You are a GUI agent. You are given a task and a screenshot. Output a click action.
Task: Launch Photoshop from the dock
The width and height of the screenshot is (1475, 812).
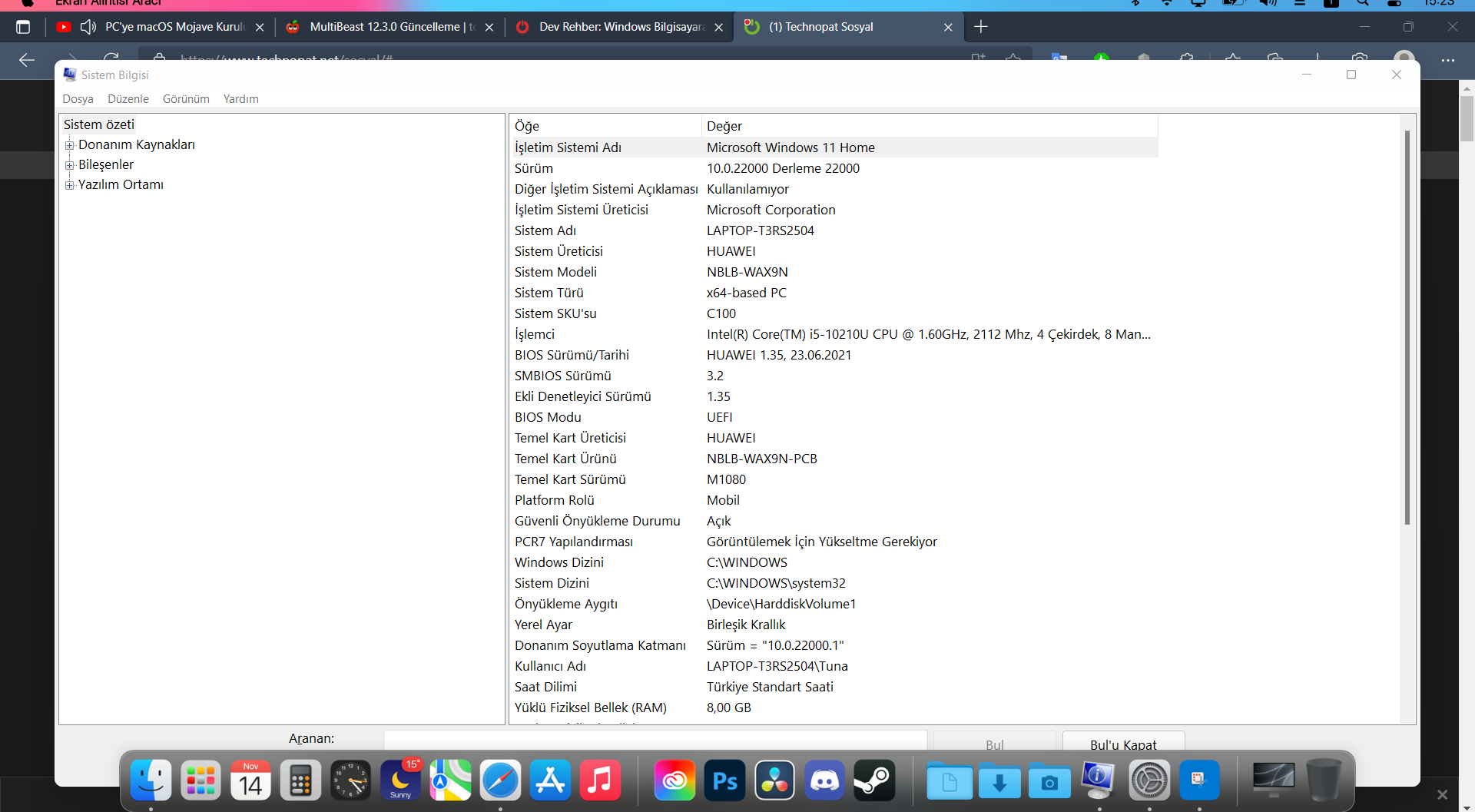[x=724, y=781]
